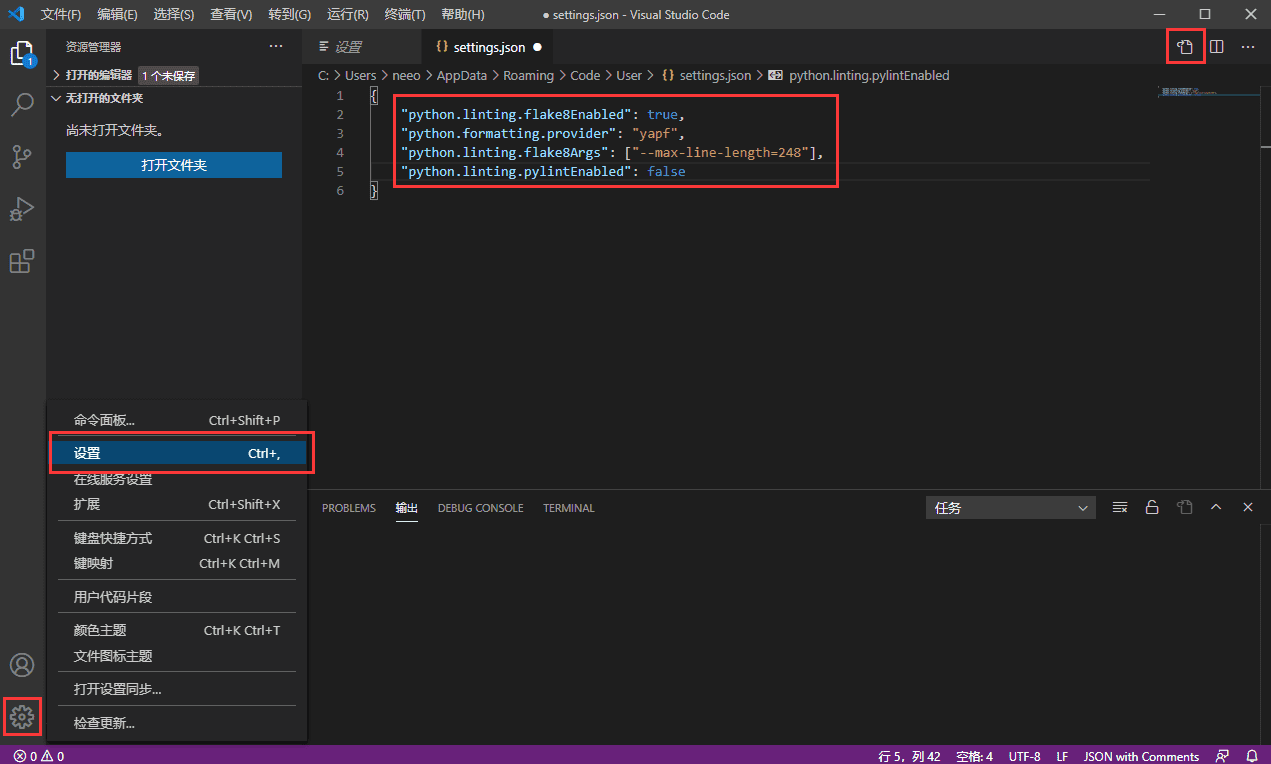Click the 打开文件夹 button

coord(174,165)
